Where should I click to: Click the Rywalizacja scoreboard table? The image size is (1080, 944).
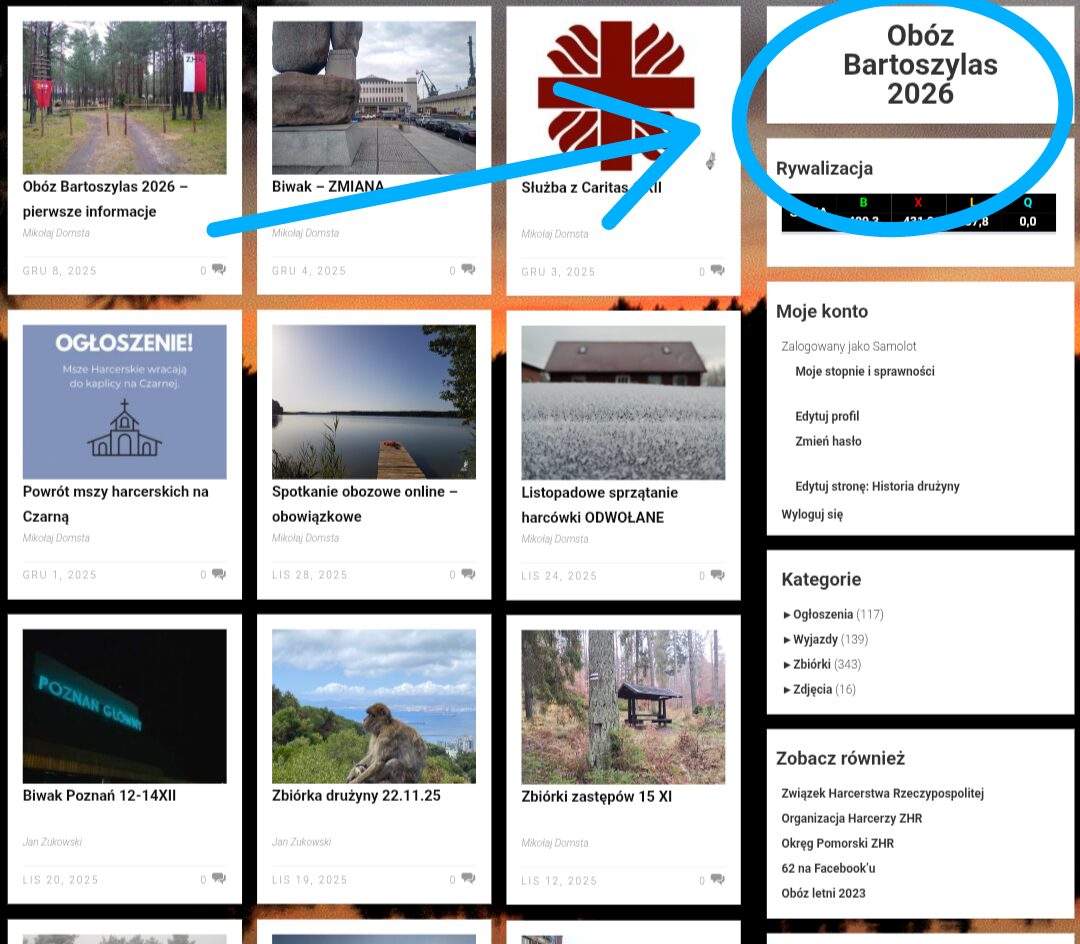(918, 213)
